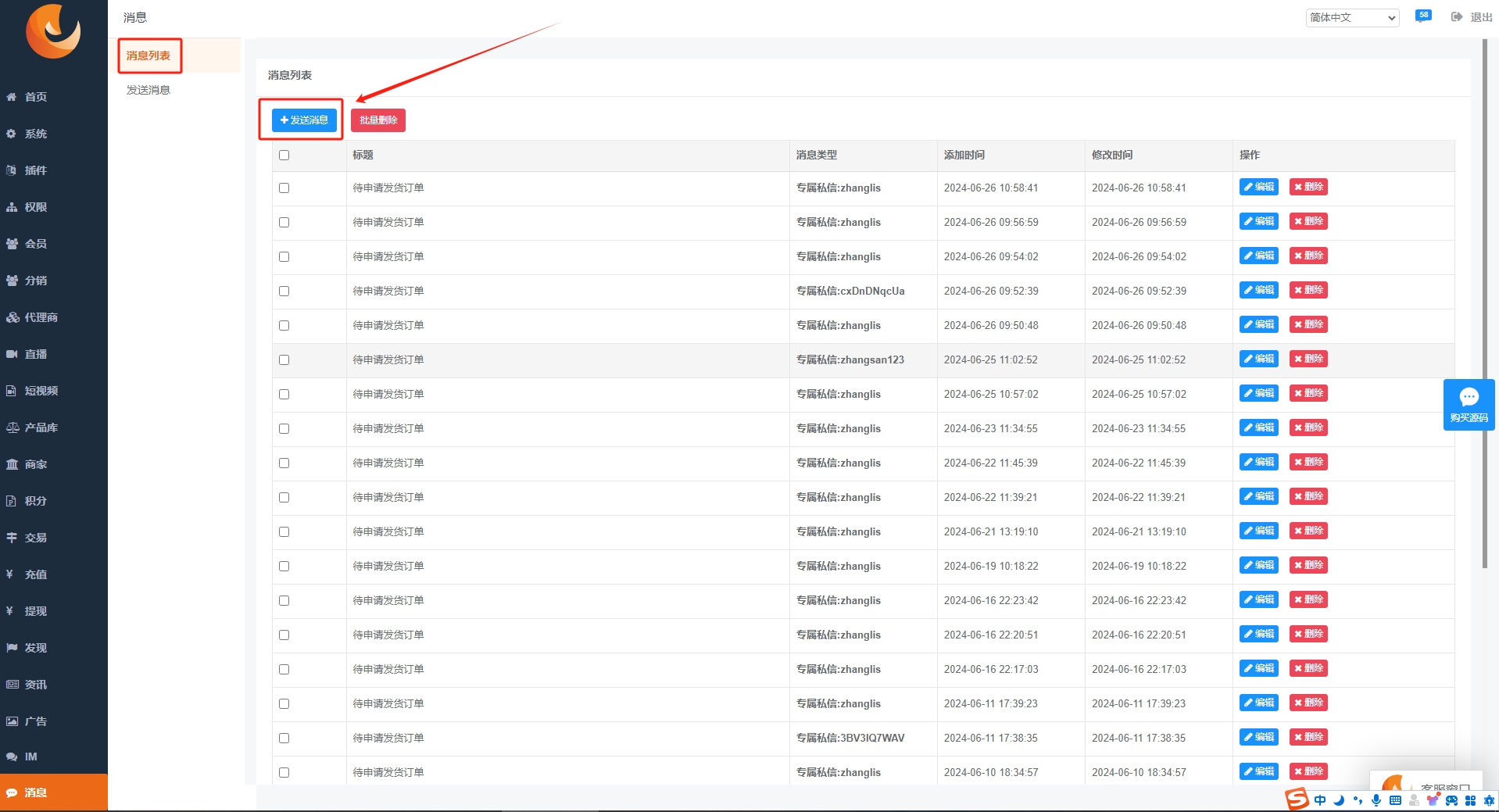1499x812 pixels.
Task: Check row dated 2024-06-21 13:19:10
Action: pyautogui.click(x=284, y=532)
